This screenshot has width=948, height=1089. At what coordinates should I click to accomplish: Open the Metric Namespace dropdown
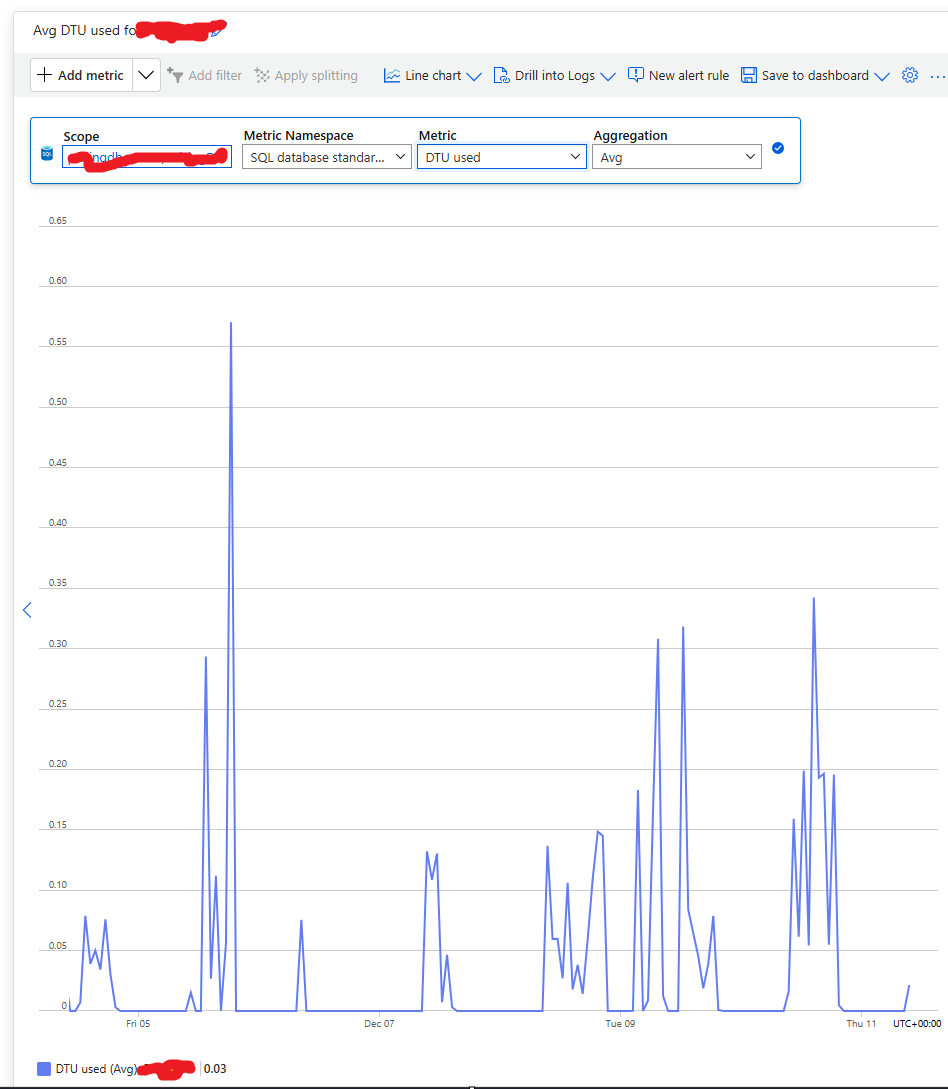click(327, 157)
